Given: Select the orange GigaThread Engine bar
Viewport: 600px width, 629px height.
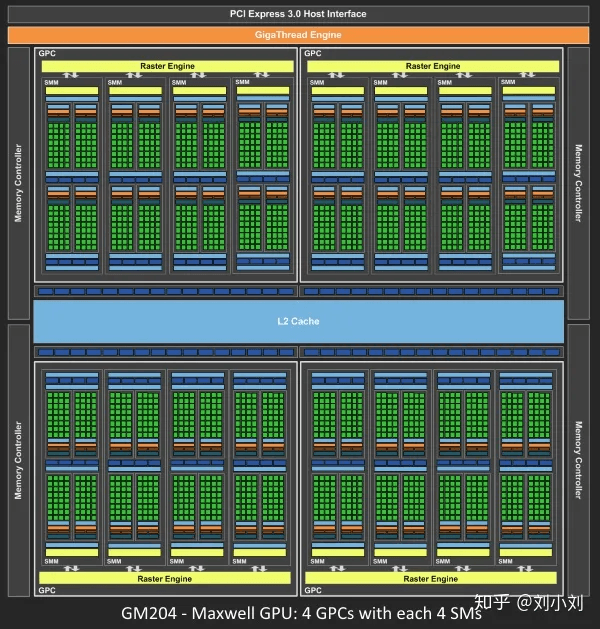Looking at the screenshot, I should click(x=298, y=35).
